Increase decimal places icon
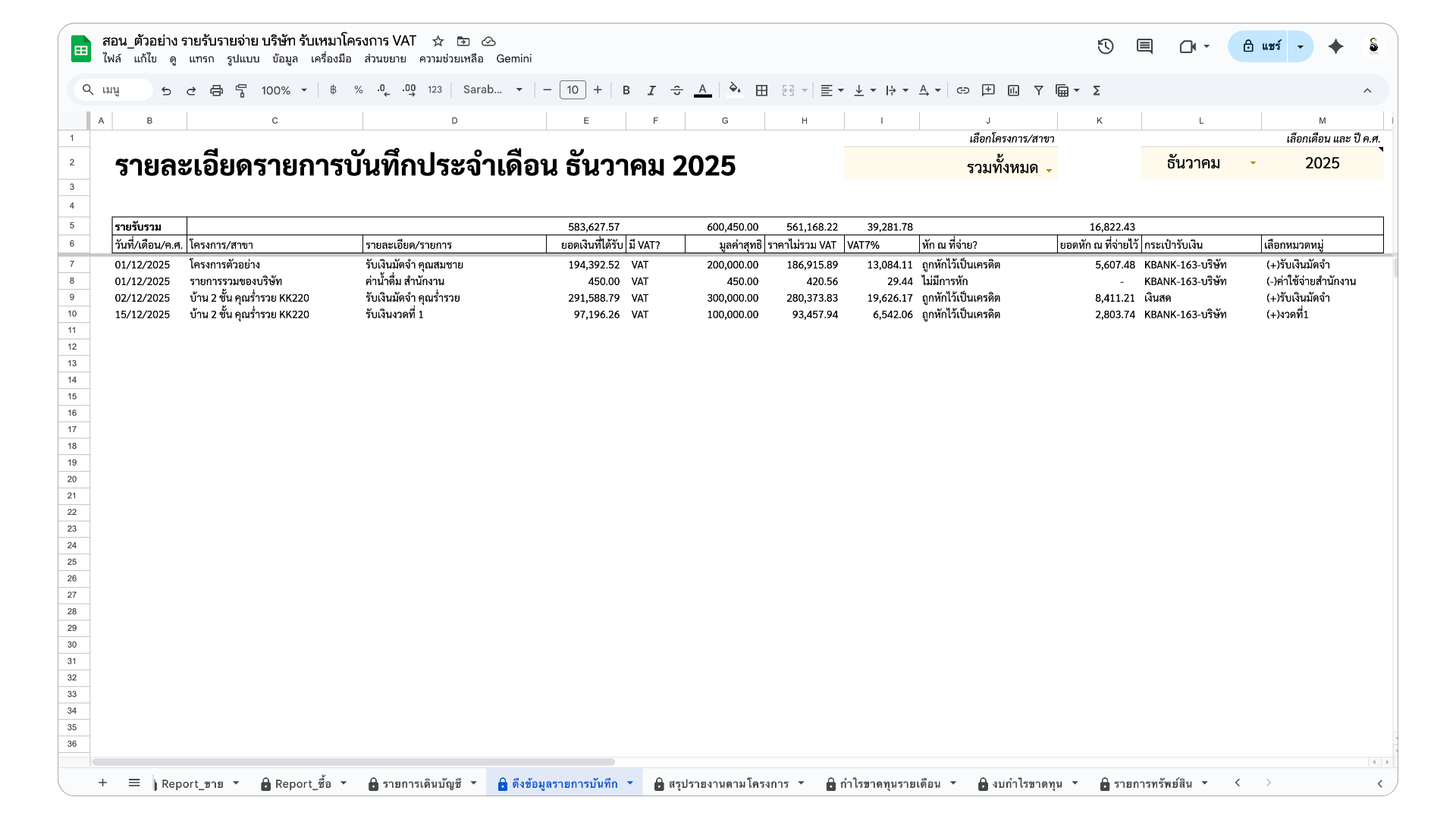The height and width of the screenshot is (819, 1456). pyautogui.click(x=409, y=89)
